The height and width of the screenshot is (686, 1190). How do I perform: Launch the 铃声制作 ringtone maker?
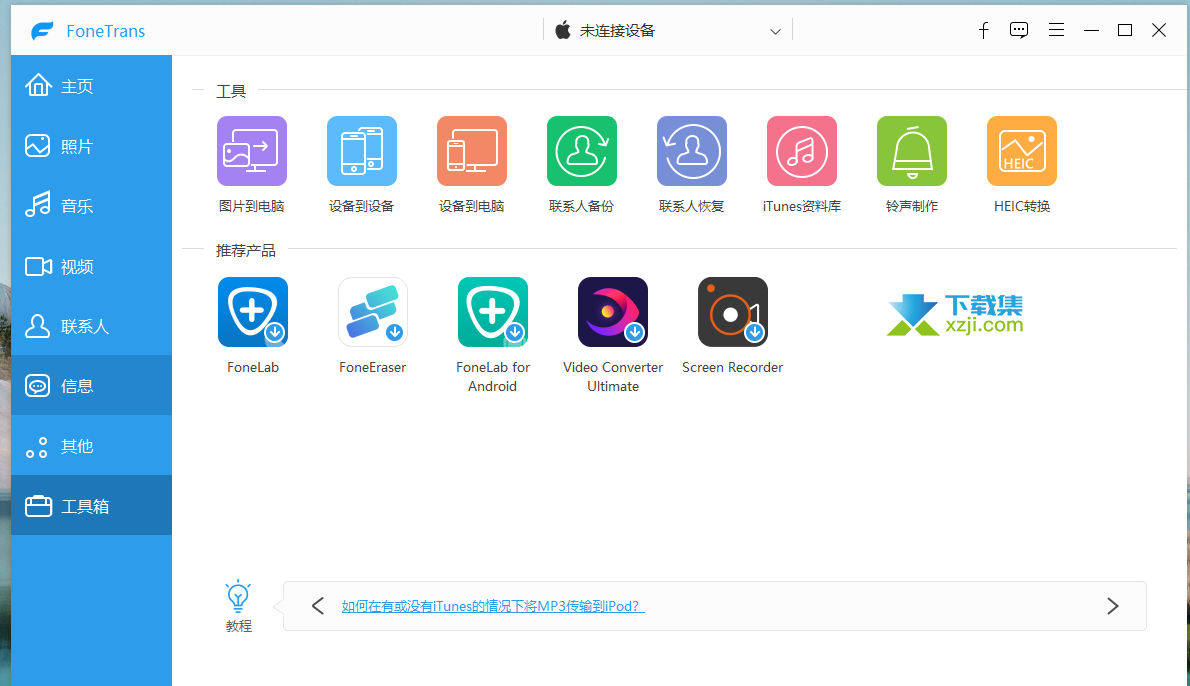(912, 151)
